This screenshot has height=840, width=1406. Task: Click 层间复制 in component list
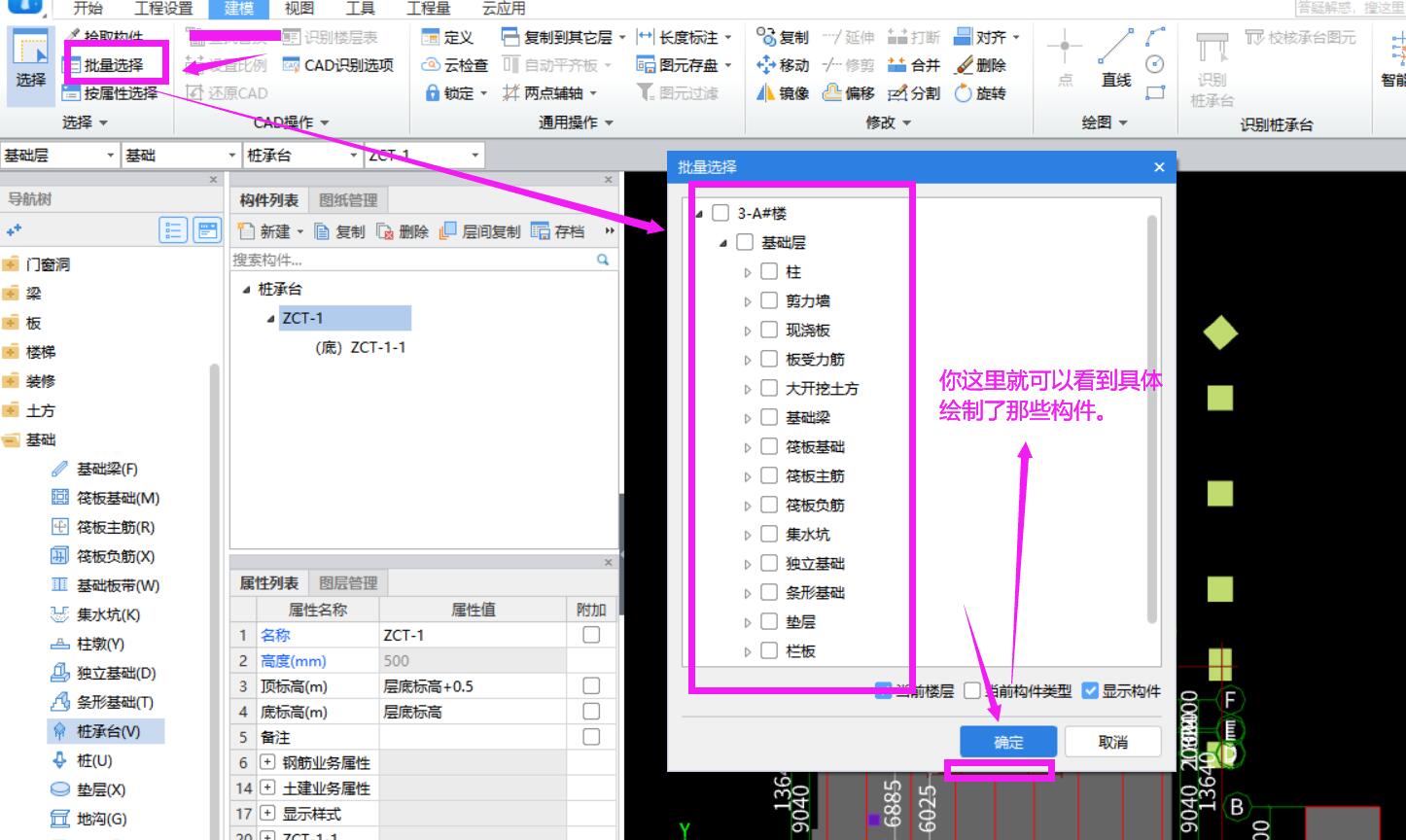(x=479, y=231)
